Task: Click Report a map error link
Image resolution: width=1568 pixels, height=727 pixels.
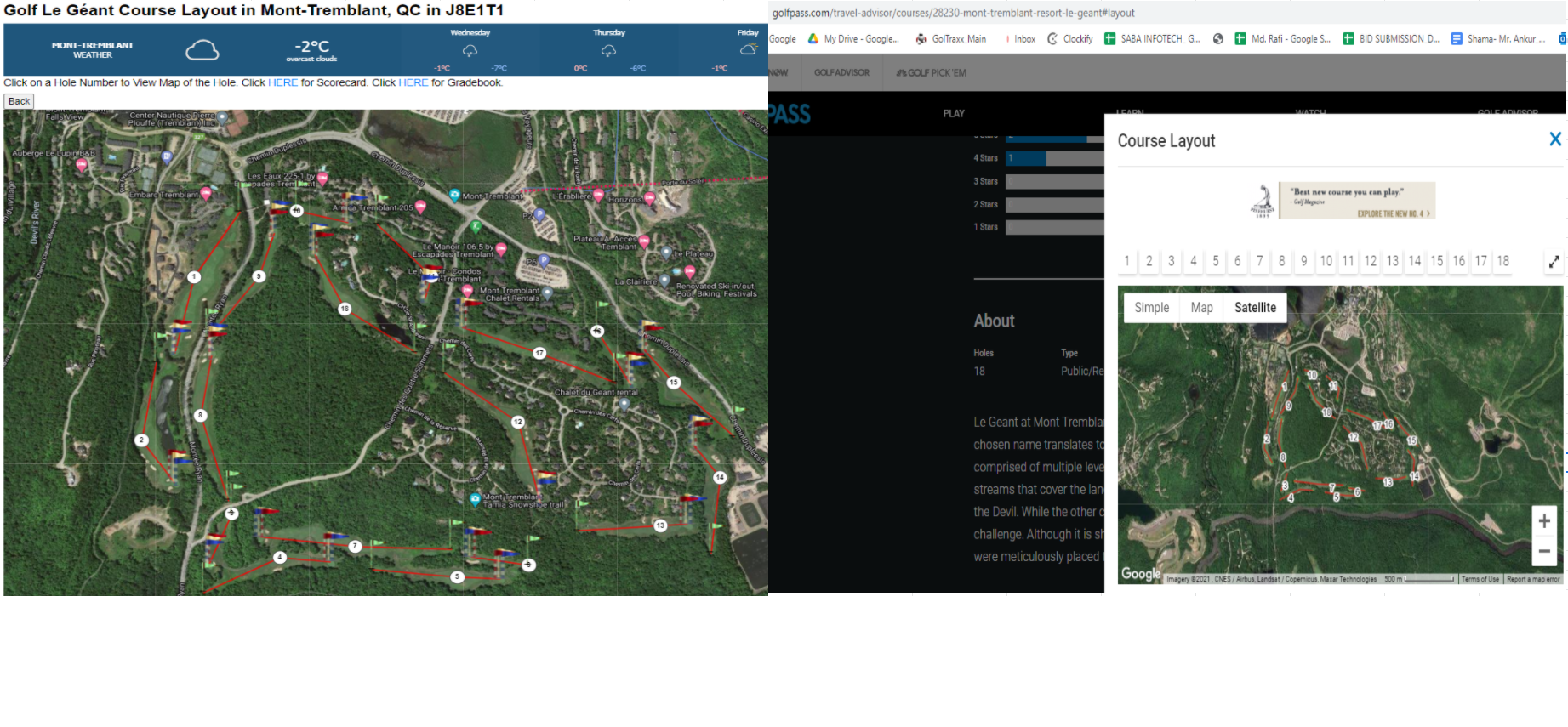Action: point(1533,579)
